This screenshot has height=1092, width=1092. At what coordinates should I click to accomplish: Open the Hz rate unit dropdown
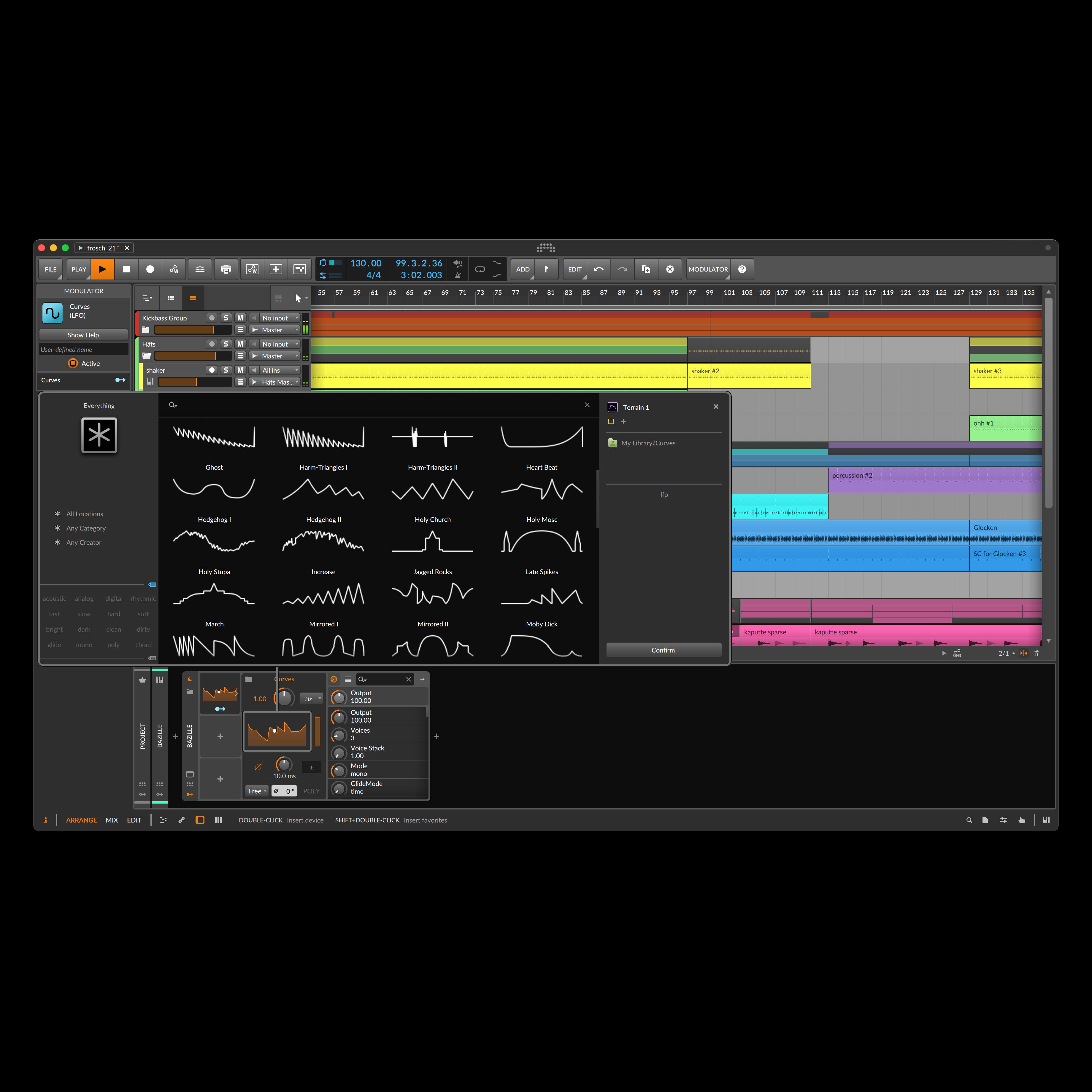tap(312, 699)
